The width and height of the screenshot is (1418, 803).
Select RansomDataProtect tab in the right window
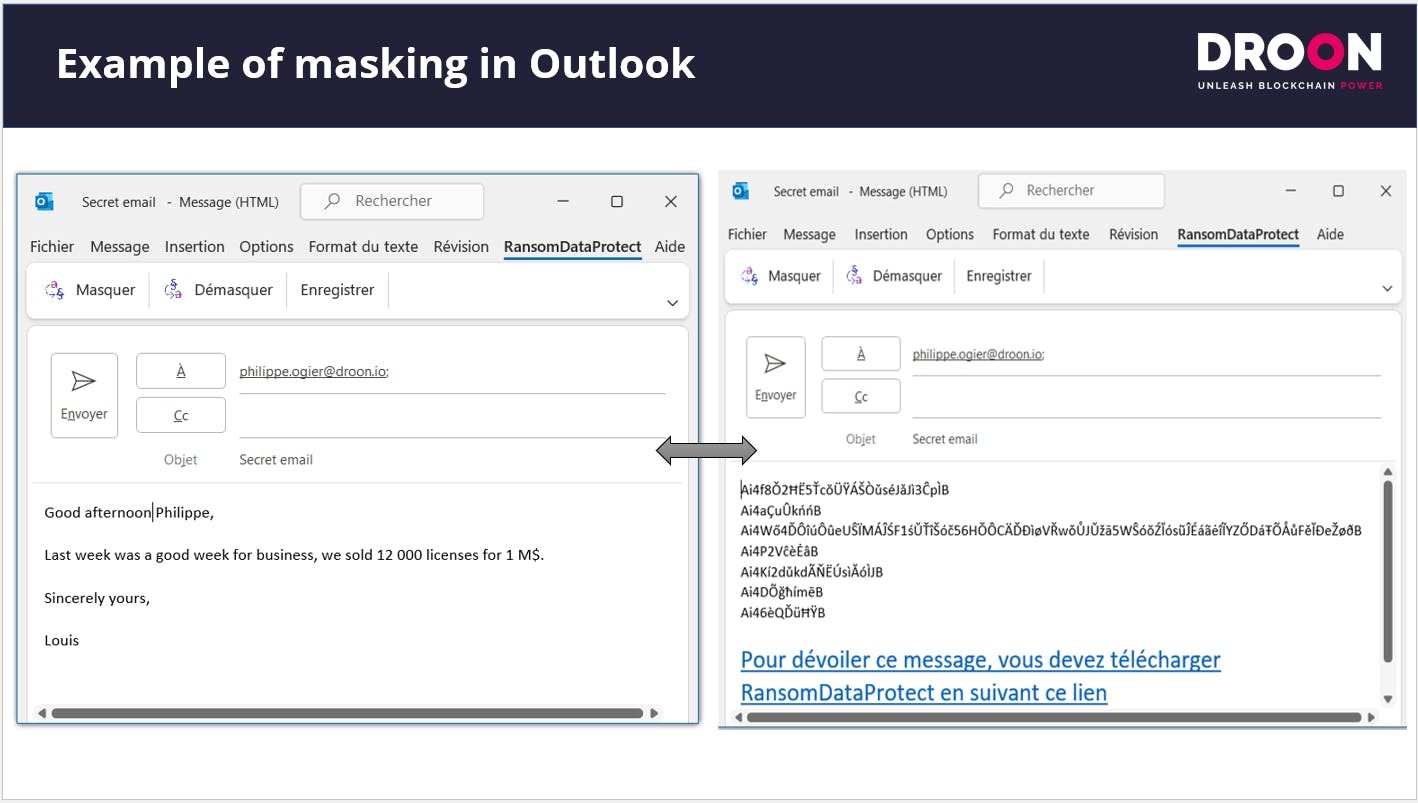coord(1238,235)
